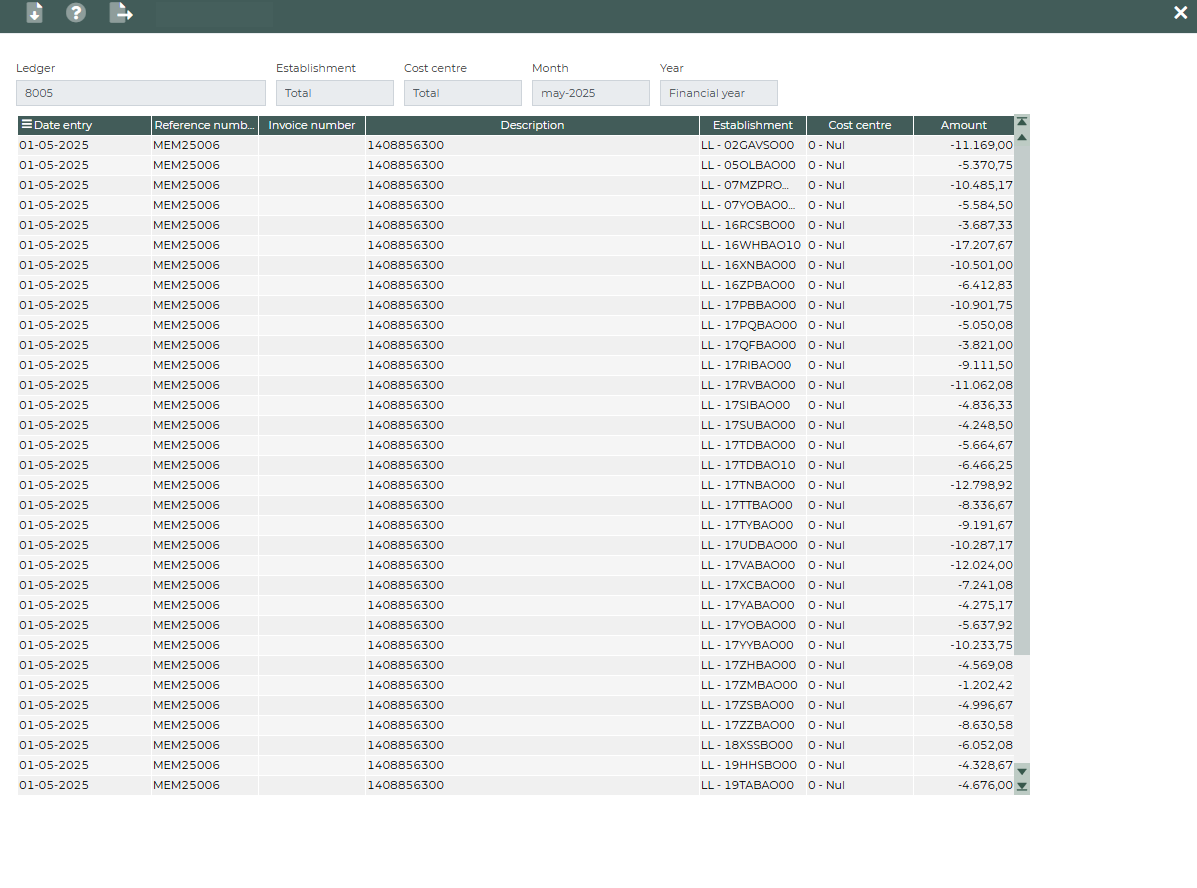The height and width of the screenshot is (888, 1197).
Task: Jump to bottom of the list
Action: tap(1022, 787)
